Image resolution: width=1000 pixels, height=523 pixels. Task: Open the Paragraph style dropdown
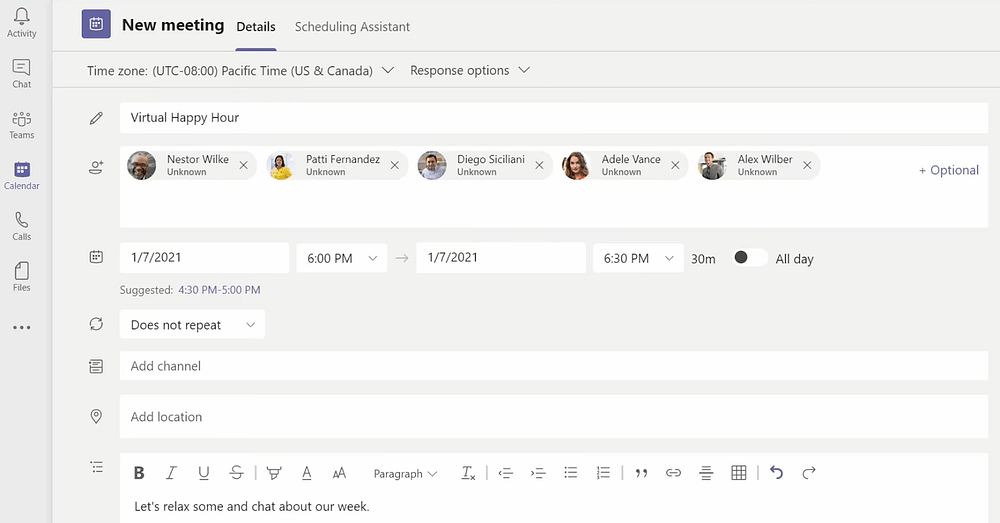pyautogui.click(x=406, y=474)
